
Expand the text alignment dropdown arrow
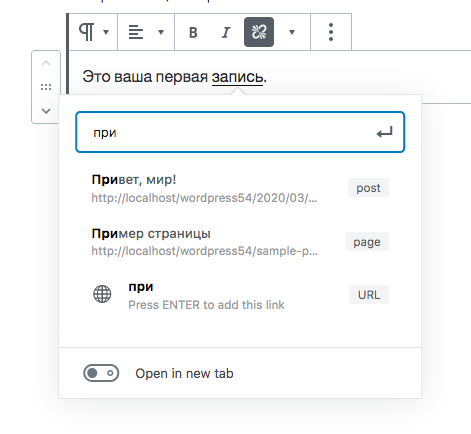coord(161,32)
